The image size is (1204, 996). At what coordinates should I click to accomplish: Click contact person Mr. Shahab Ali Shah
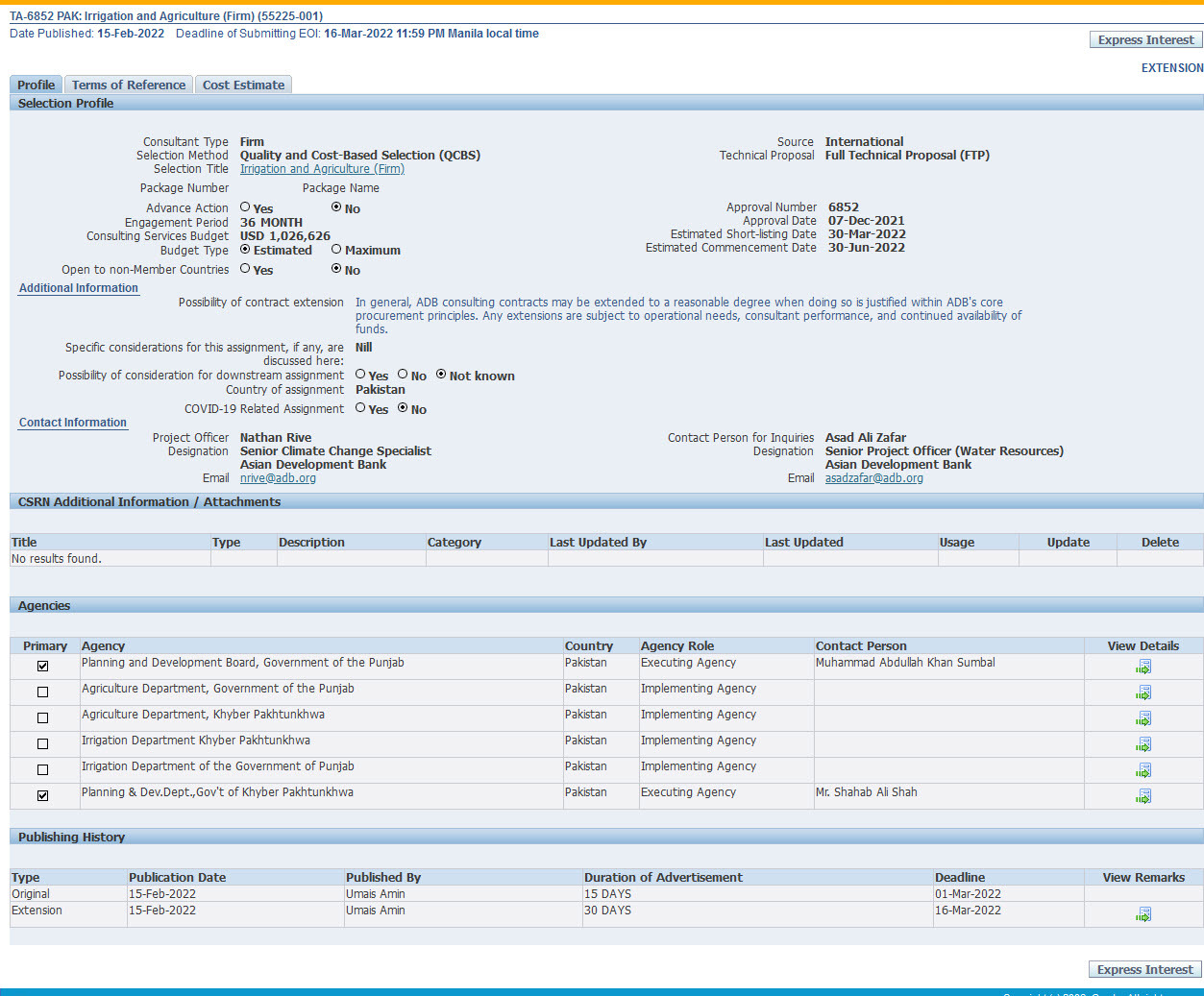[x=867, y=792]
